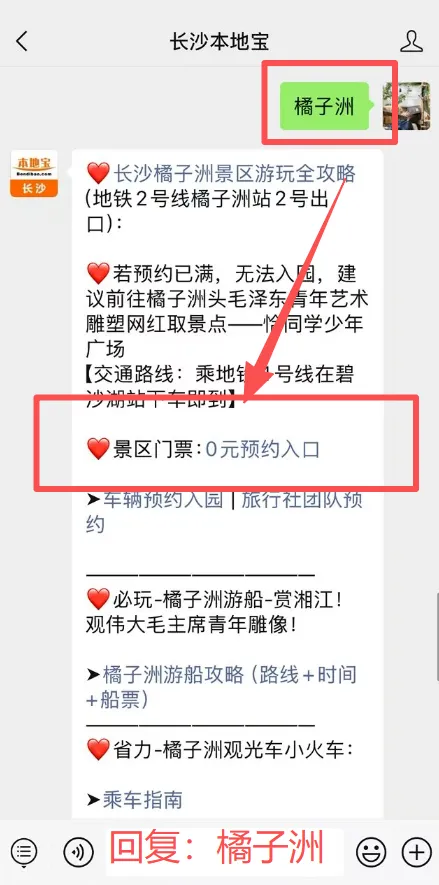Tap the red heart before 景区门票

(x=98, y=449)
